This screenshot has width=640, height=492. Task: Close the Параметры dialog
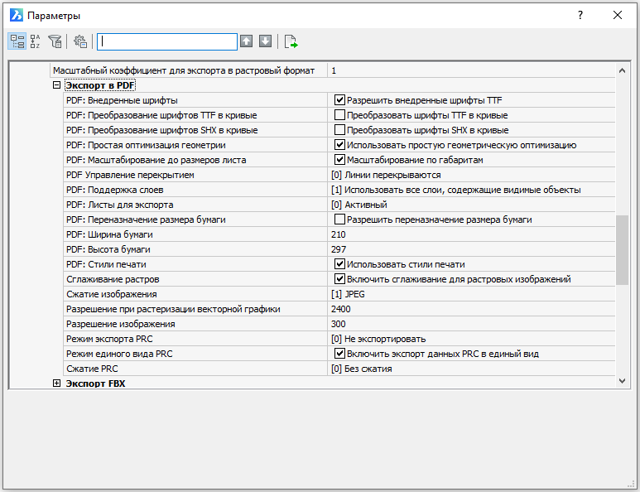click(x=618, y=16)
